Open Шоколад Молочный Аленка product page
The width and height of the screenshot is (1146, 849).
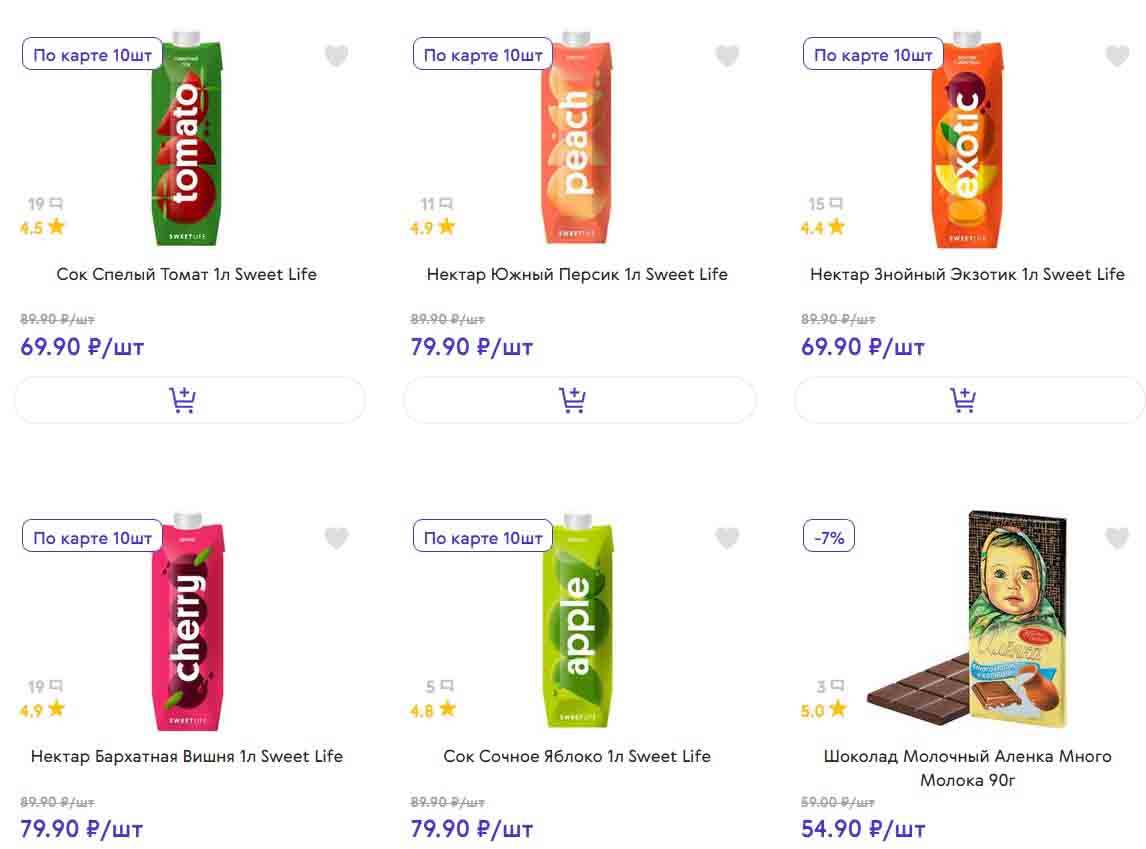point(967,767)
